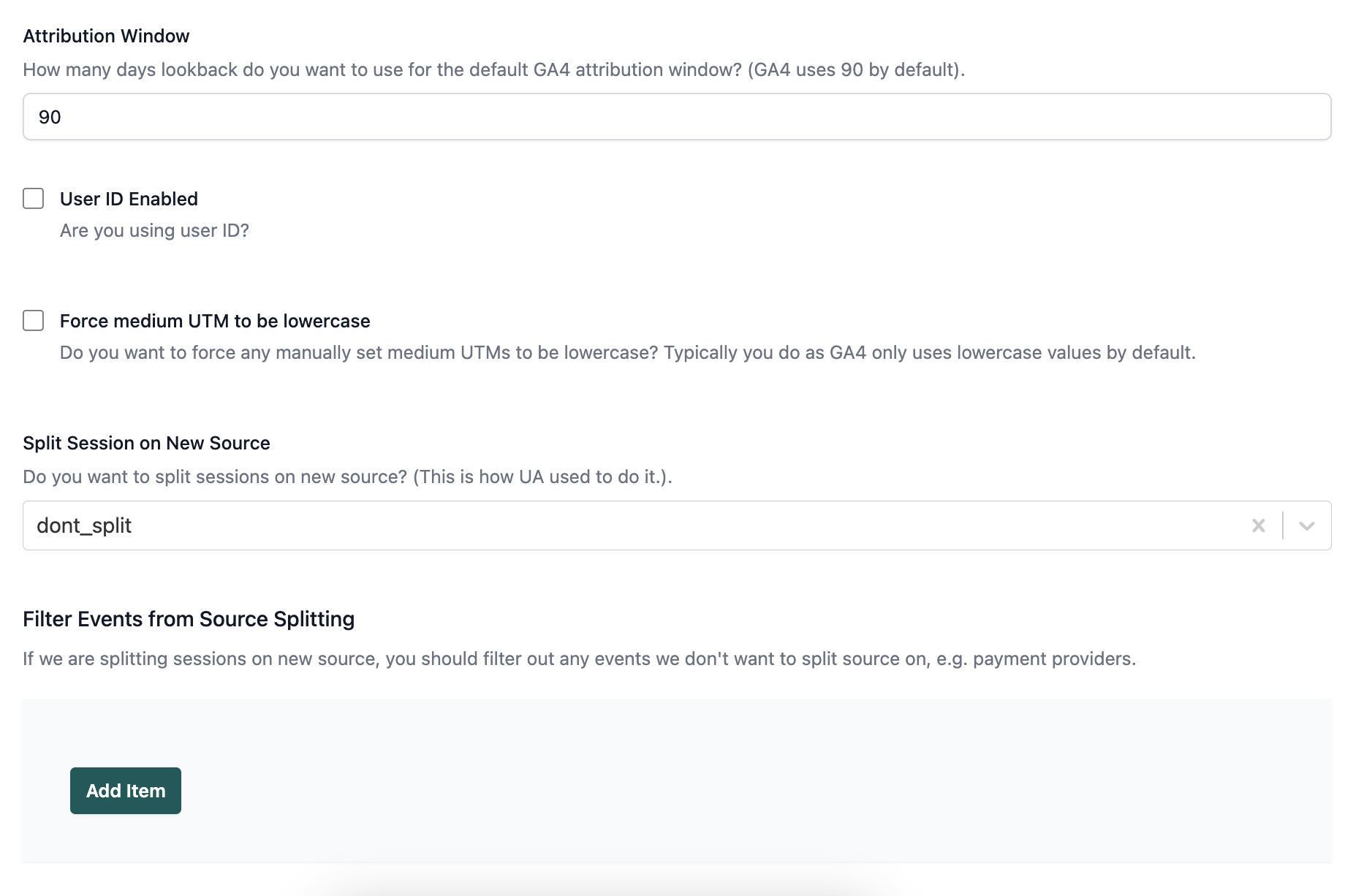The image size is (1364, 896).
Task: Expand the Split Session dropdown chevron
Action: pos(1307,525)
